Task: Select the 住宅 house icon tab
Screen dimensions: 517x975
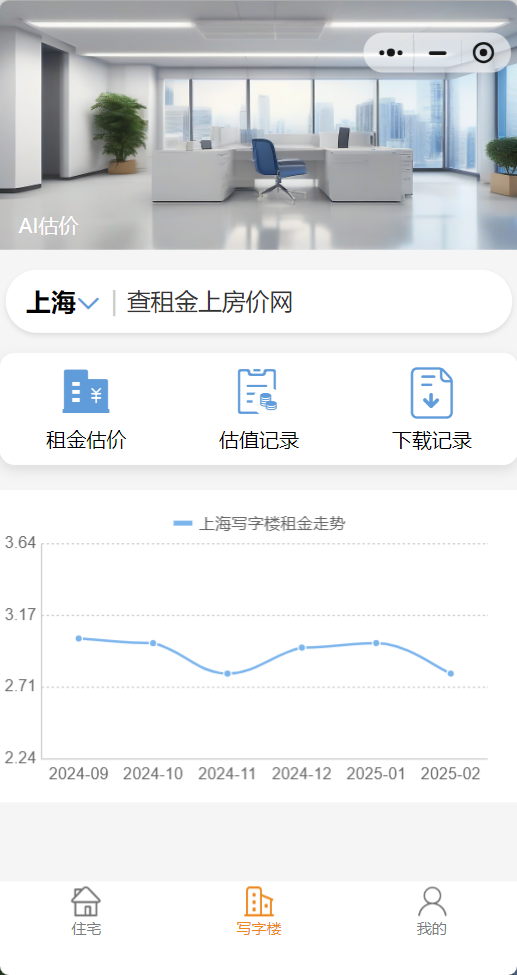Action: point(86,901)
